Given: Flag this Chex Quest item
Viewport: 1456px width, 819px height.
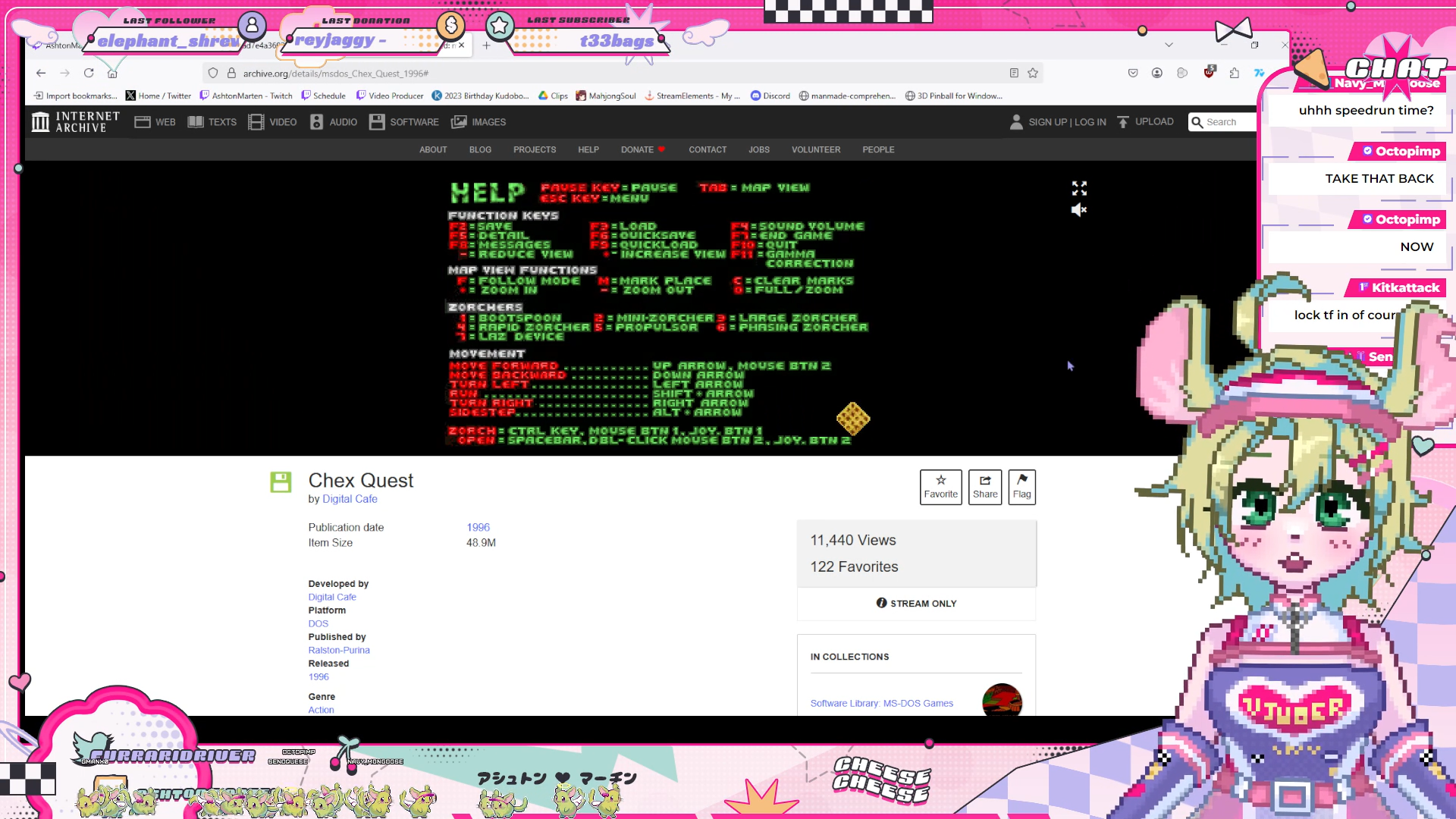Looking at the screenshot, I should tap(1021, 487).
